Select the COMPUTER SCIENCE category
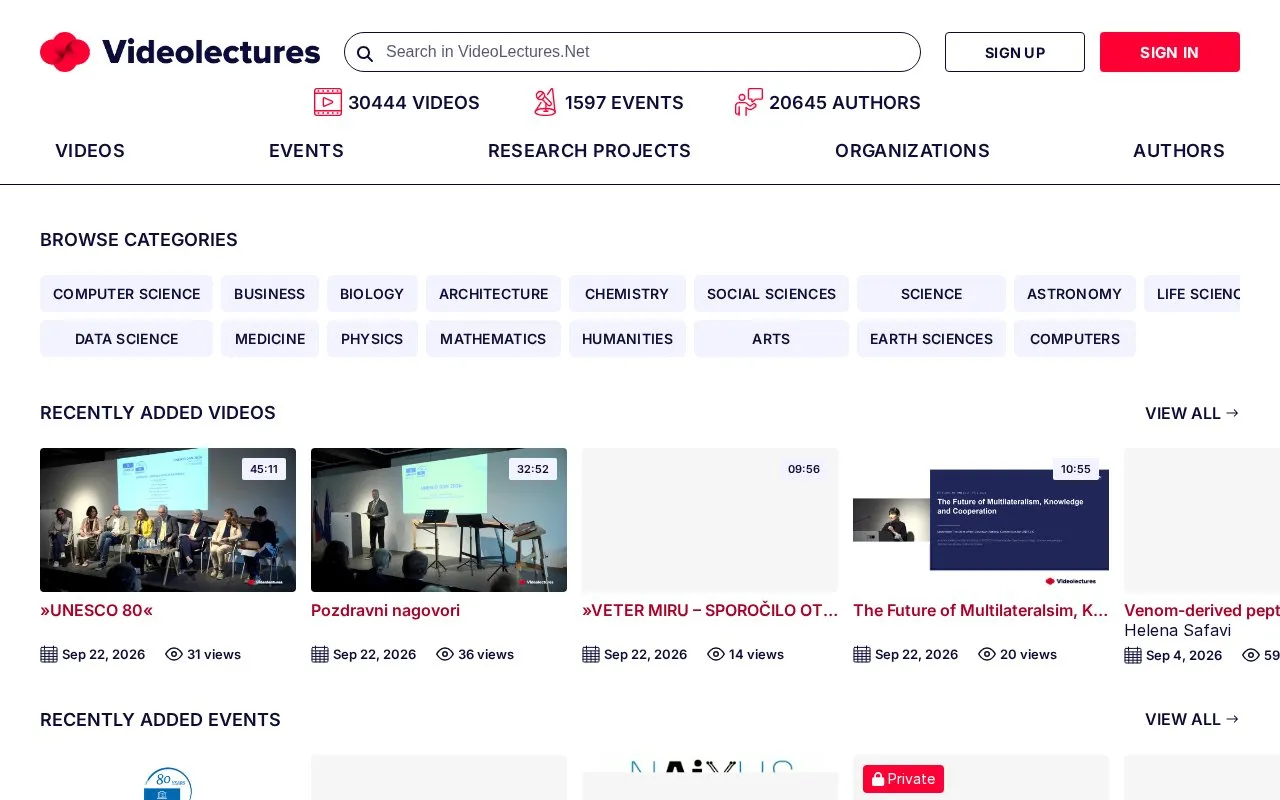The width and height of the screenshot is (1280, 800). tap(127, 294)
